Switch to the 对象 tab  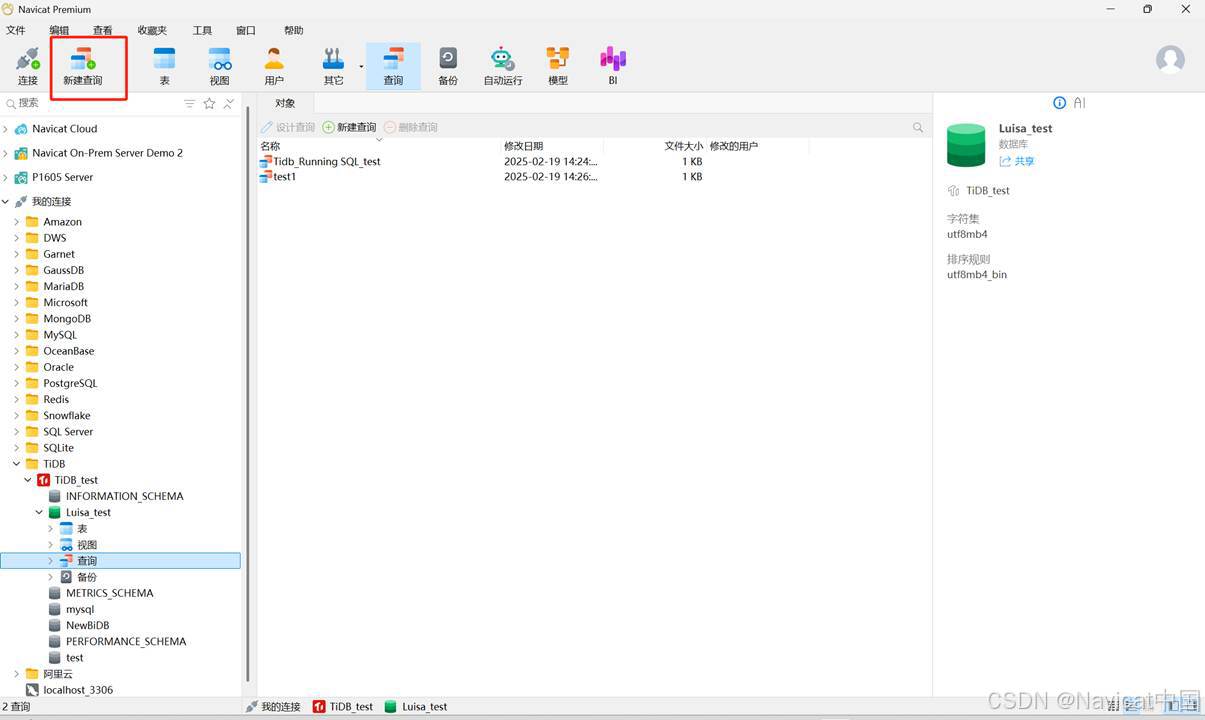(285, 103)
